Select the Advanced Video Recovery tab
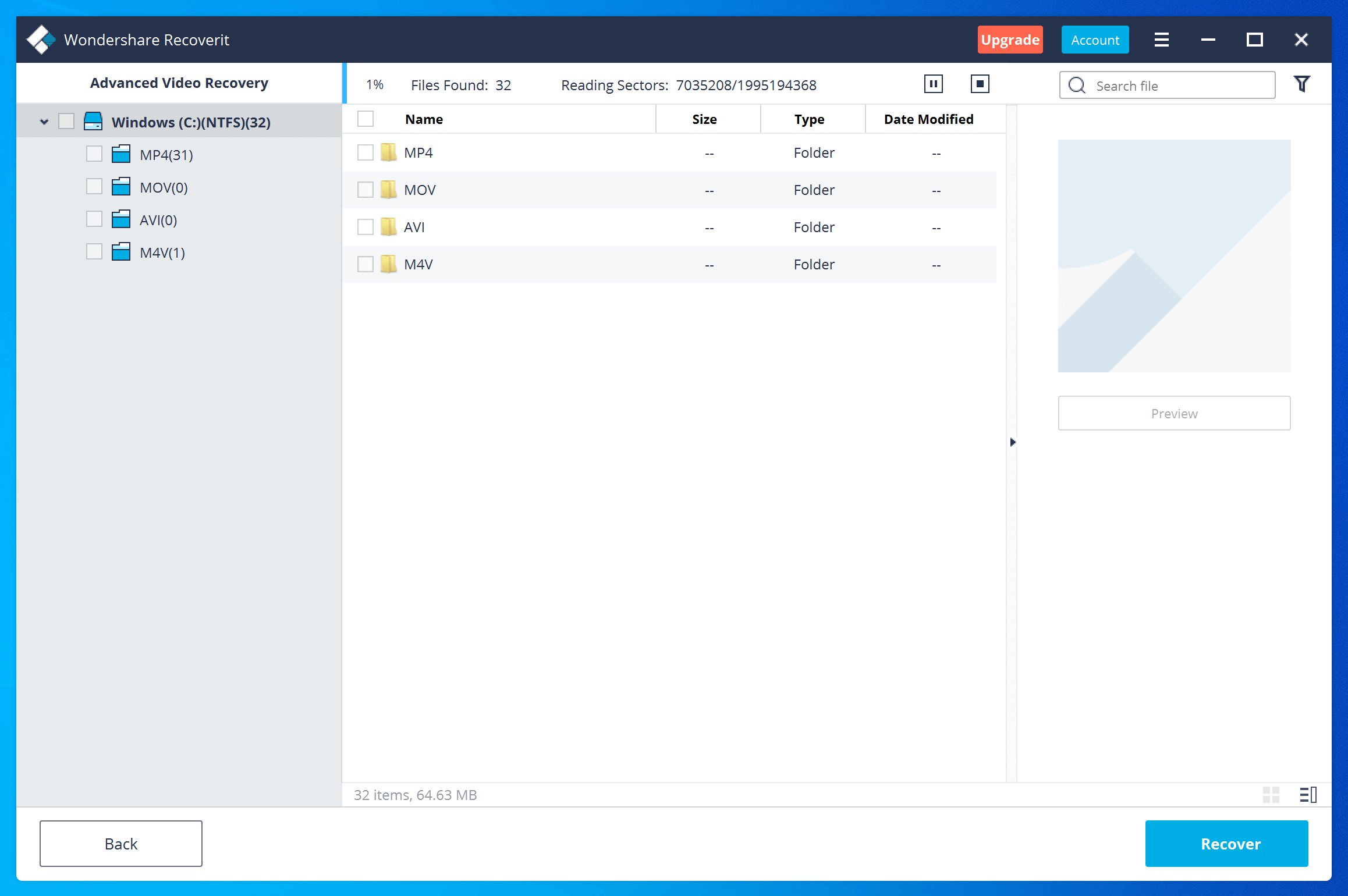 pos(179,83)
